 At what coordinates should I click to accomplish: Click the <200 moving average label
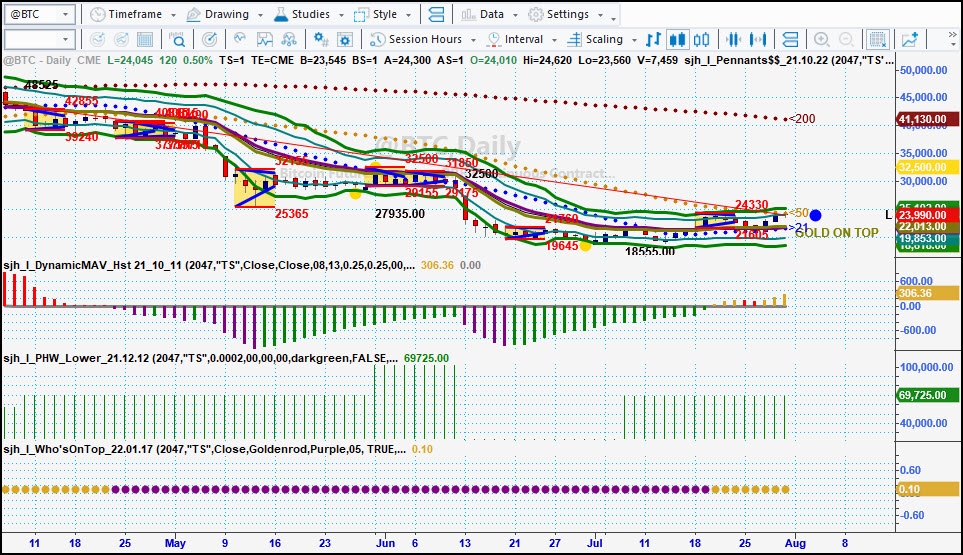tap(801, 119)
